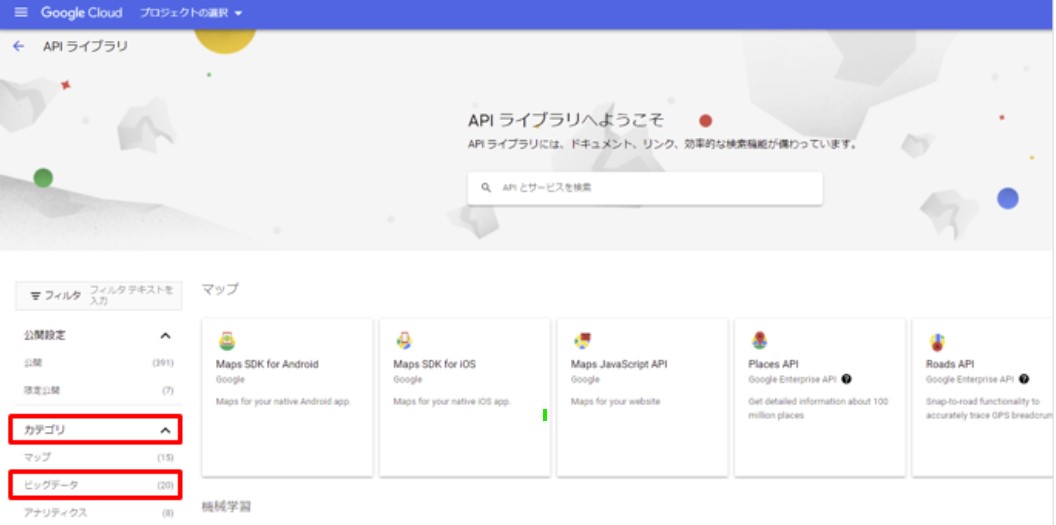Viewport: 1056px width, 525px height.
Task: Click the 機械学習 section heading
Action: (x=226, y=507)
